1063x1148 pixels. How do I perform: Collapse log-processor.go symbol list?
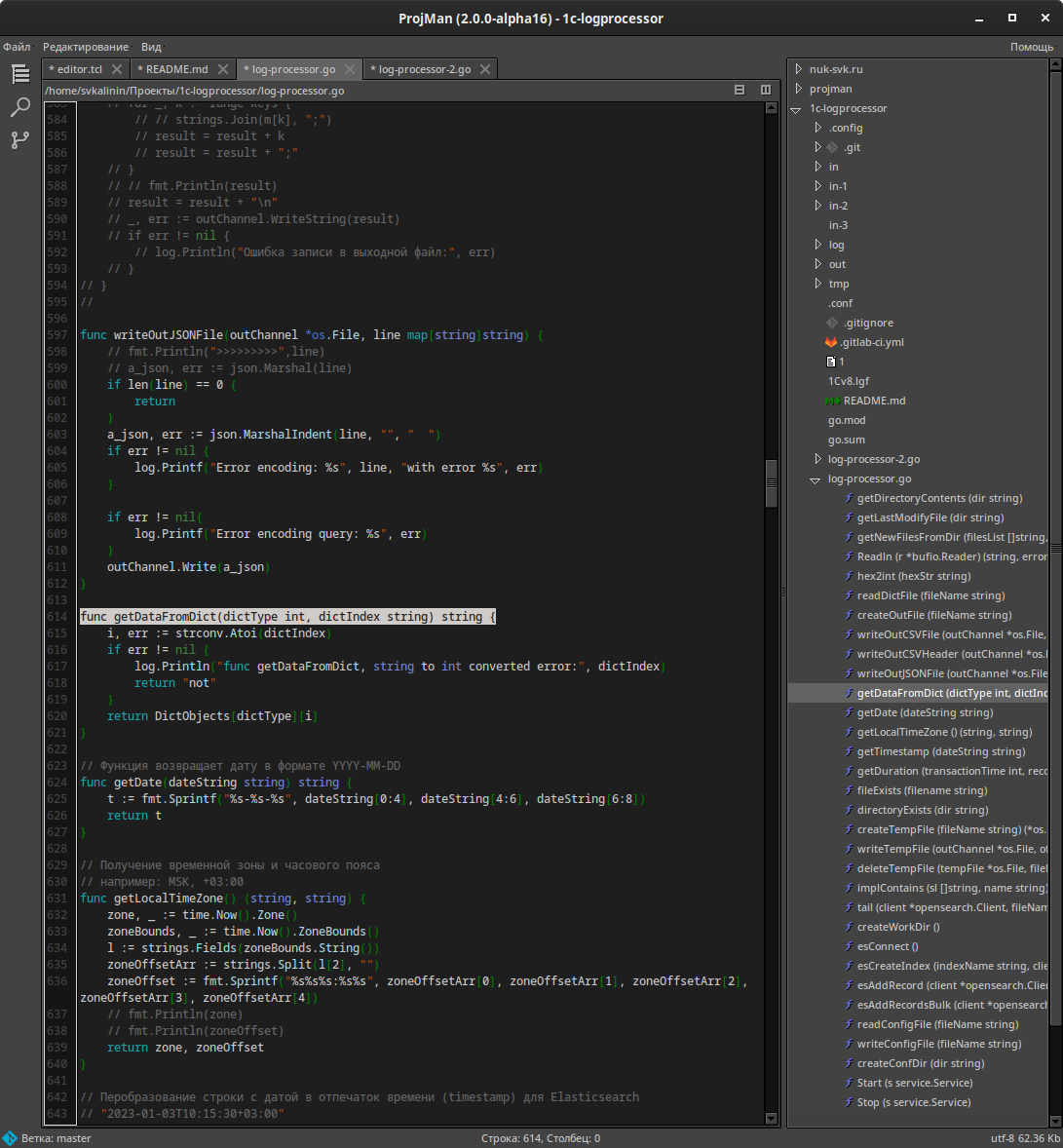(x=816, y=479)
